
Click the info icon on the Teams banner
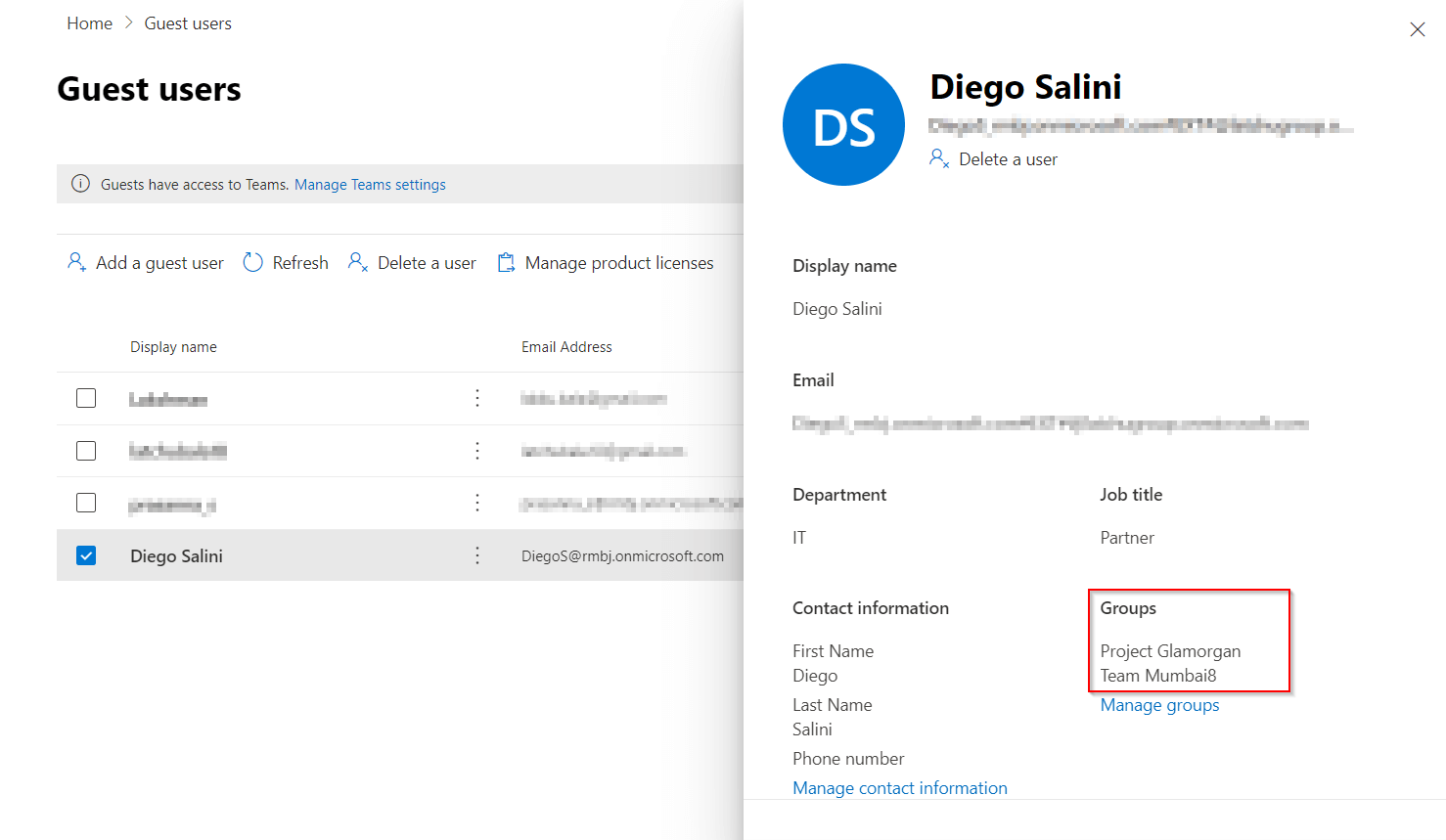tap(80, 184)
